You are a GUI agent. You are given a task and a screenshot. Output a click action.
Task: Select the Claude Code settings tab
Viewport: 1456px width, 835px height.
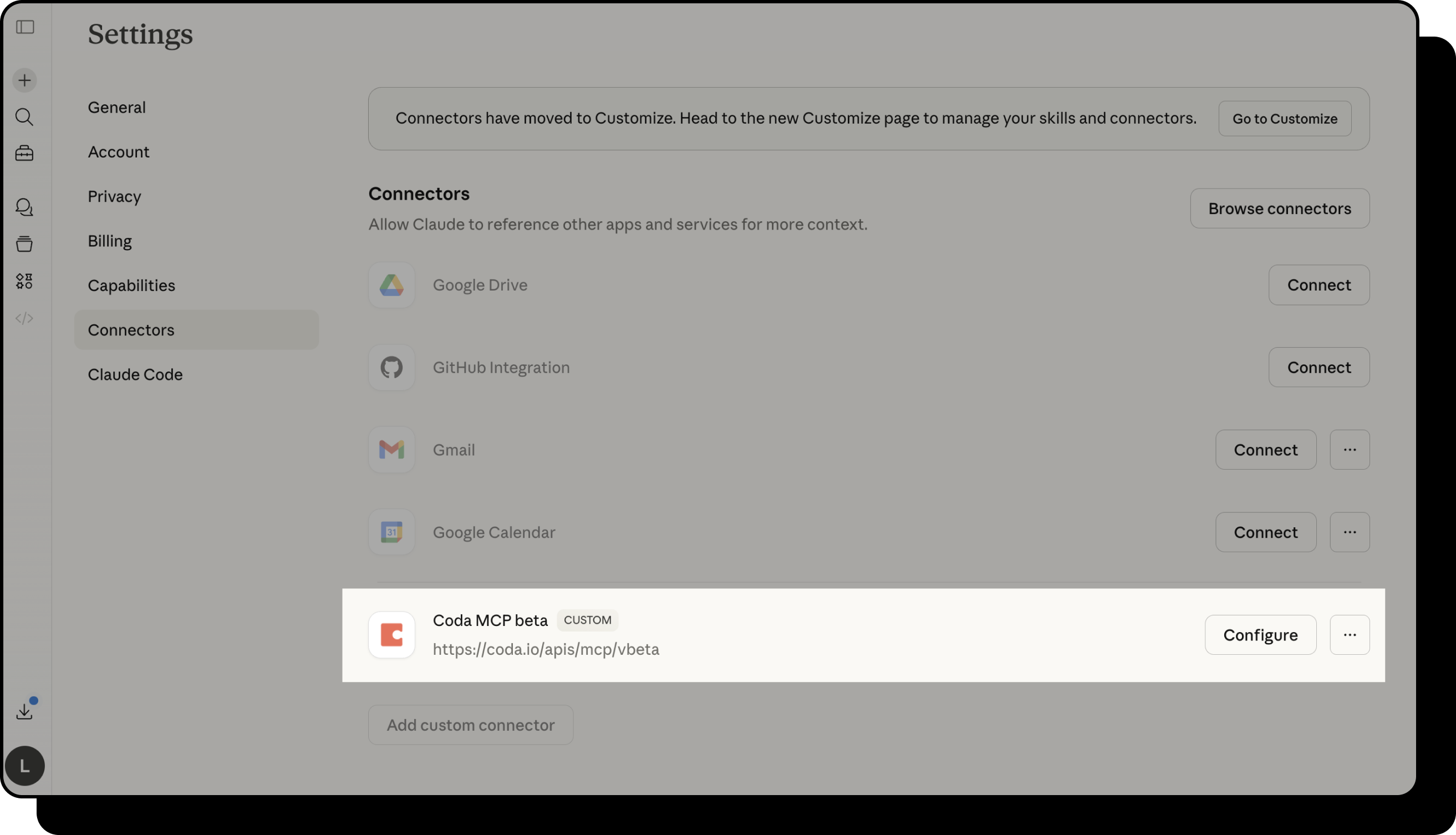pyautogui.click(x=135, y=374)
